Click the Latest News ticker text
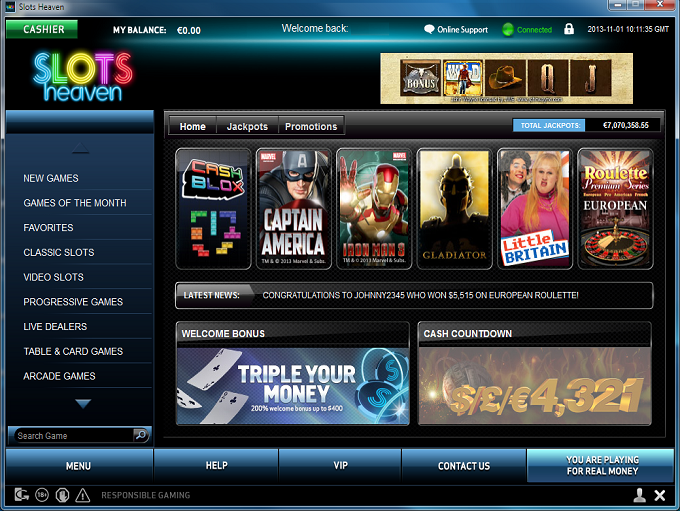Viewport: 680px width, 511px height. pos(420,295)
